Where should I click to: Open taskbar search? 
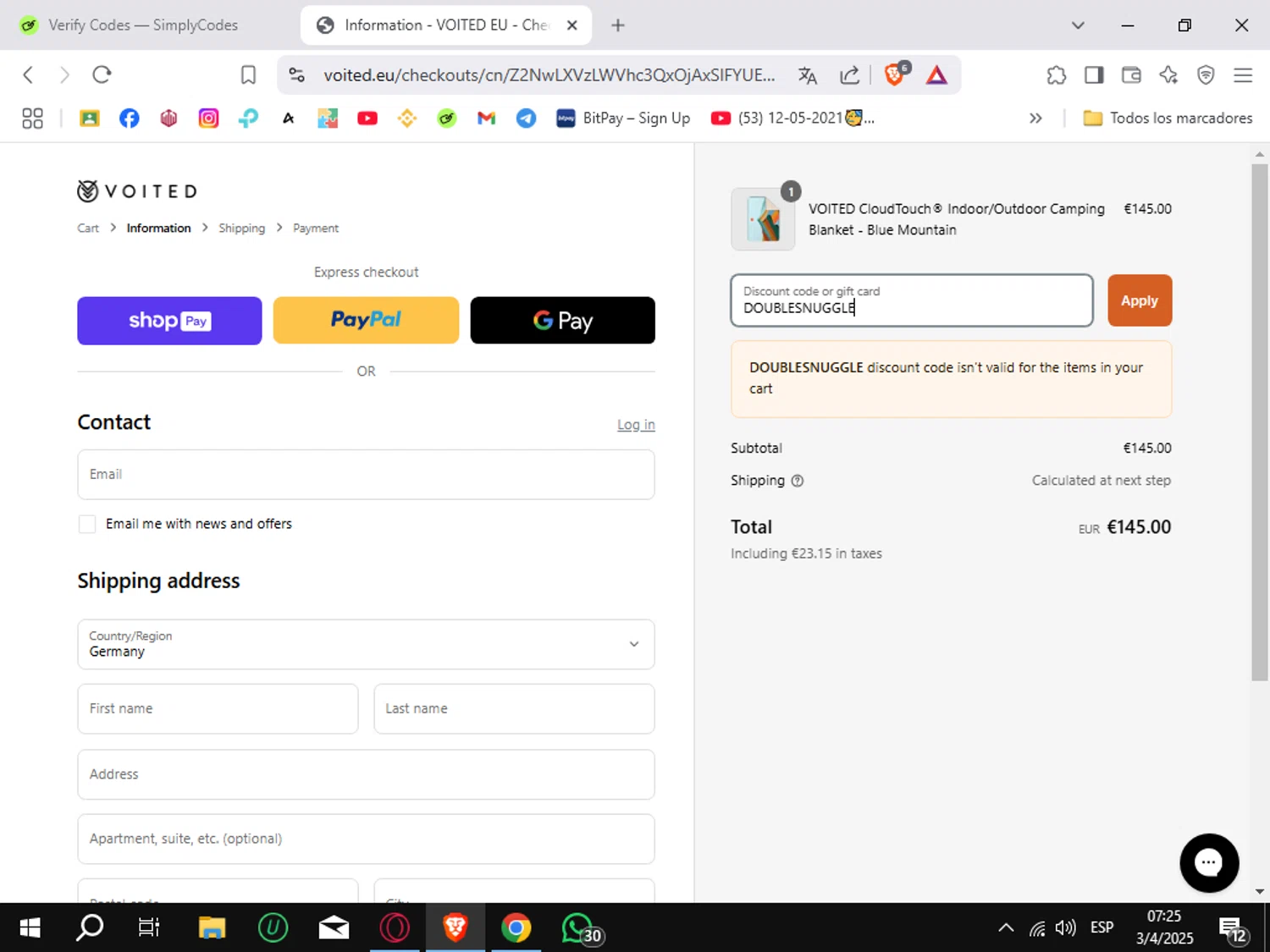[x=90, y=928]
